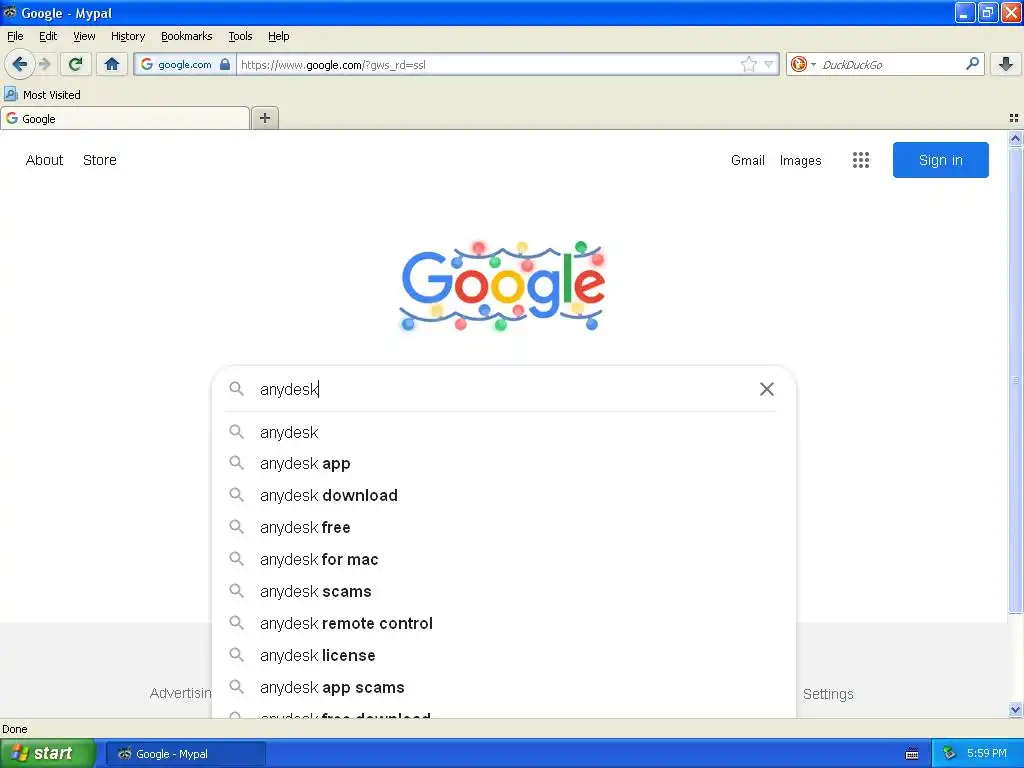Reload the page with the refresh icon

(x=75, y=64)
